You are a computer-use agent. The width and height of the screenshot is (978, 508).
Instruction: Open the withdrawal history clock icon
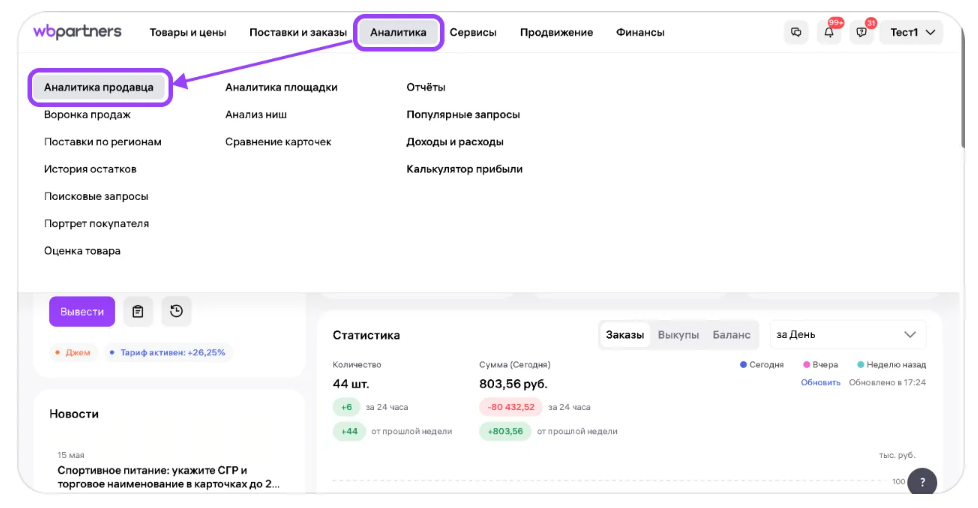[x=177, y=311]
